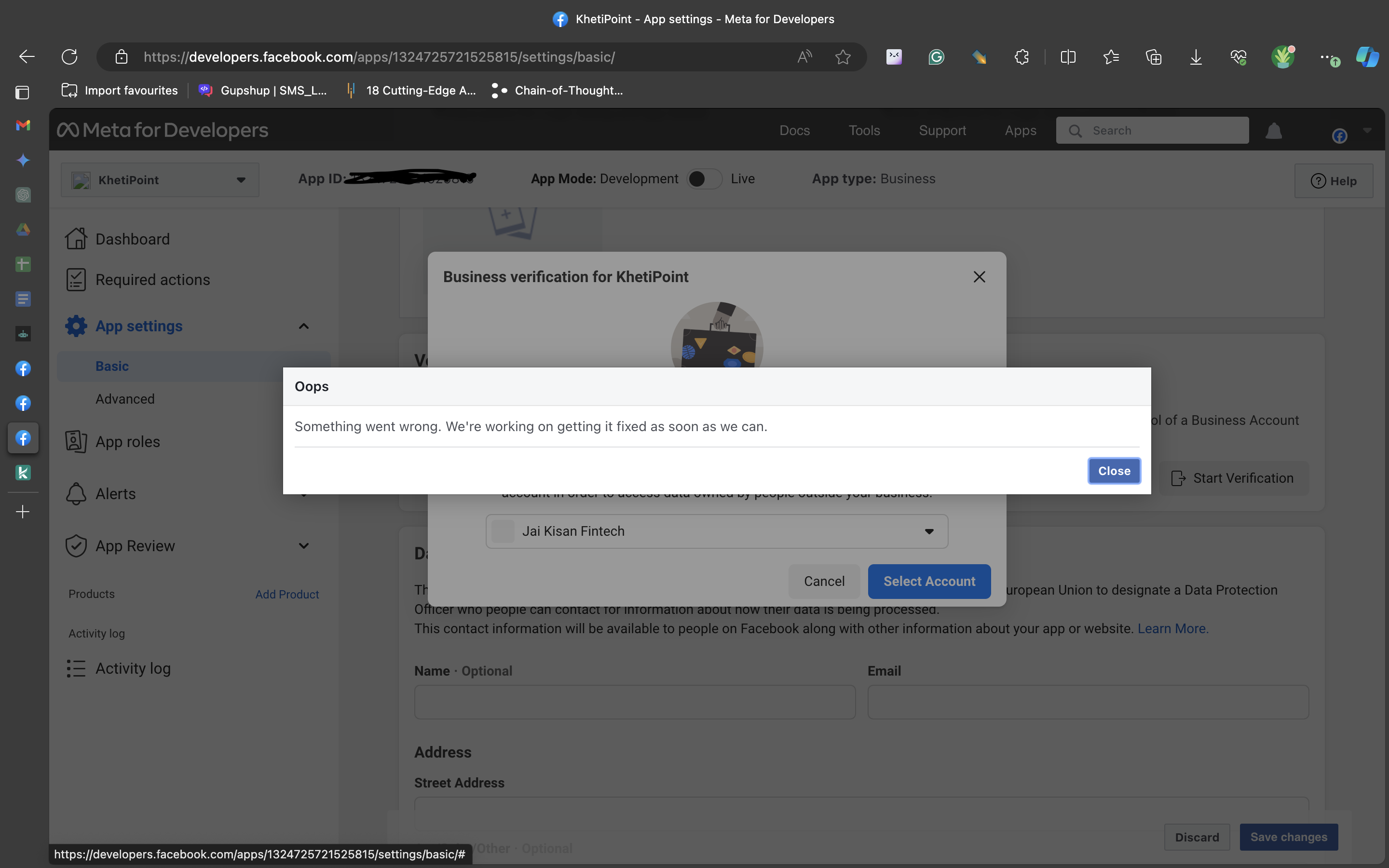This screenshot has width=1389, height=868.
Task: Expand the App Review section chevron
Action: click(x=304, y=545)
